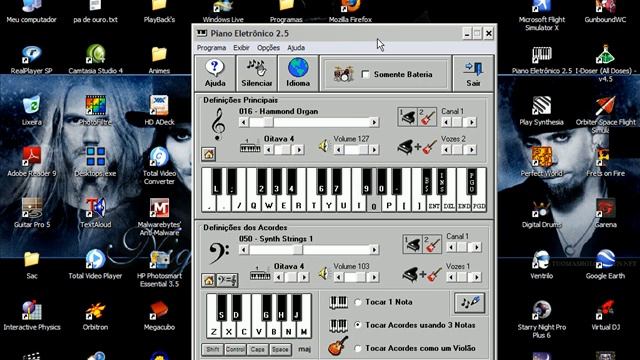Screen dimensions: 640x360
Task: Click the Silenciar mute notes button
Action: (257, 73)
